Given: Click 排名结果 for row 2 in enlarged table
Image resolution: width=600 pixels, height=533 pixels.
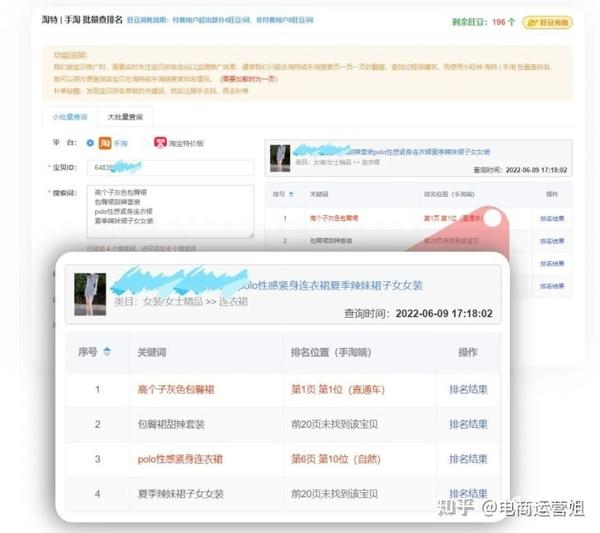Looking at the screenshot, I should tap(468, 424).
